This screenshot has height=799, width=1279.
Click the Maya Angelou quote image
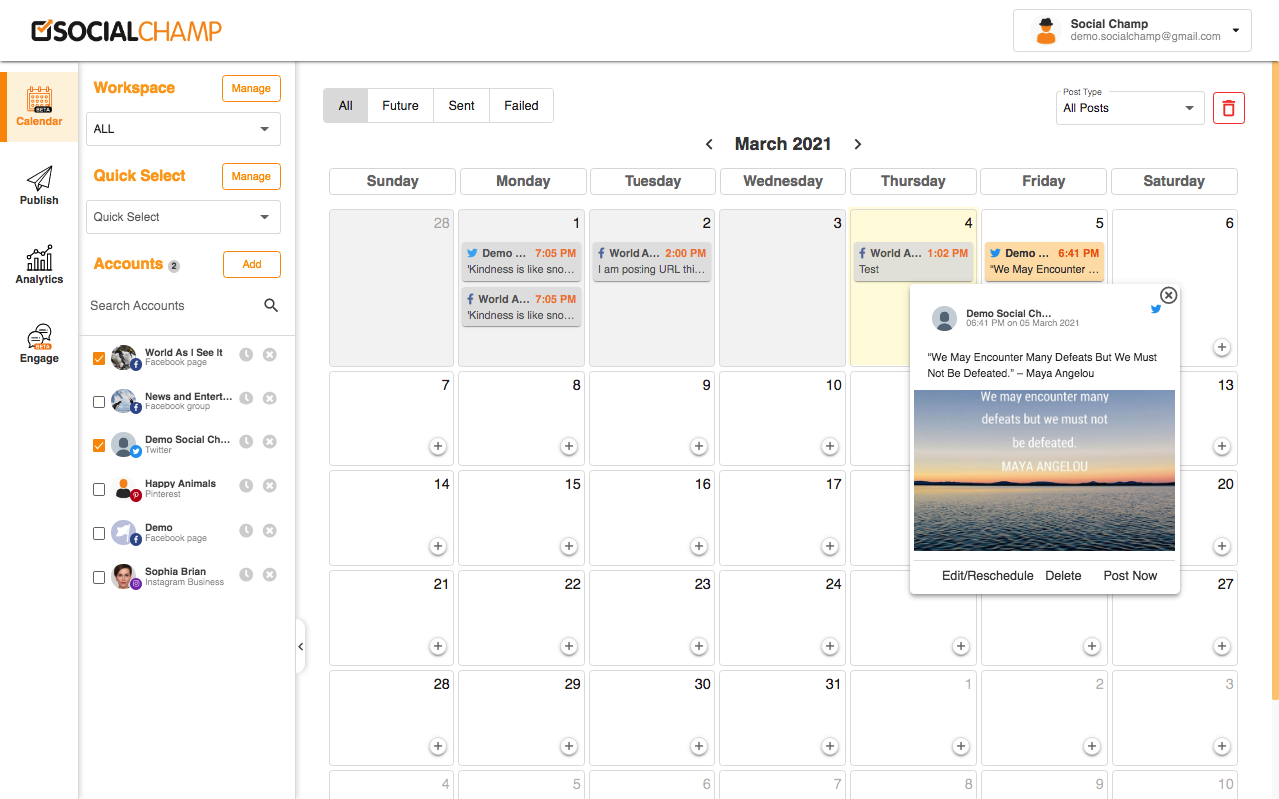[x=1044, y=470]
